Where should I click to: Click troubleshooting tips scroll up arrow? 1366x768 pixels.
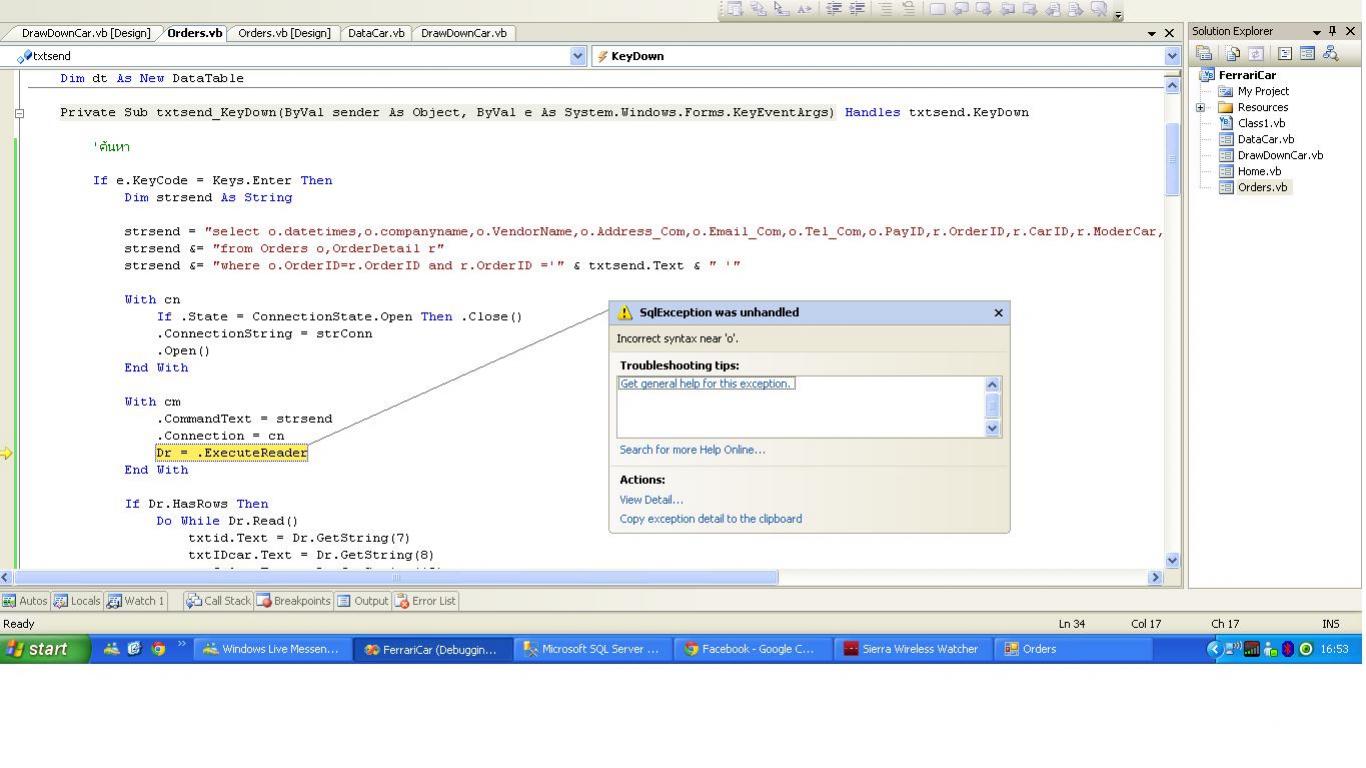tap(992, 385)
